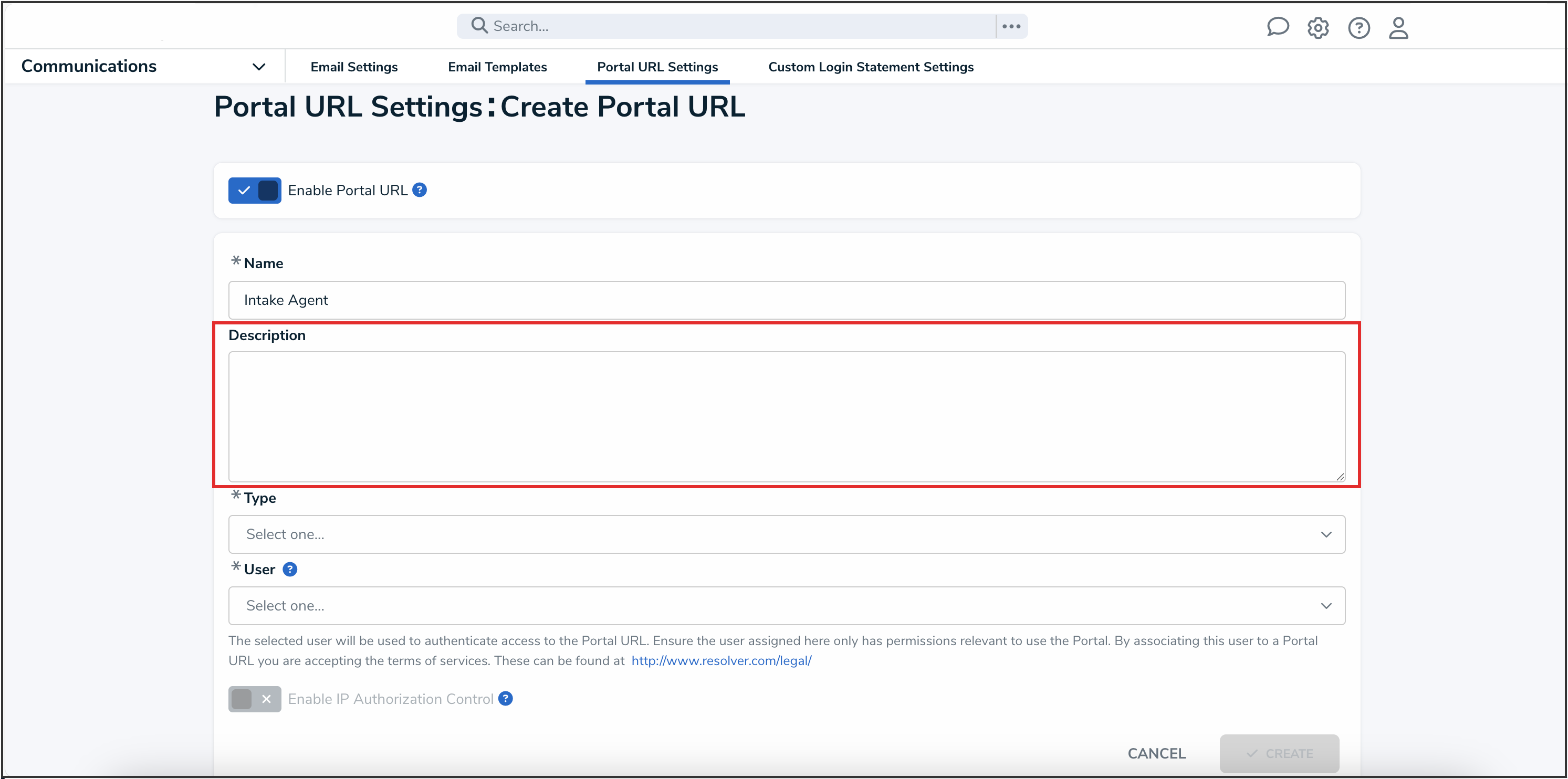Open the User select dropdown
This screenshot has width=1568, height=779.
tap(787, 606)
